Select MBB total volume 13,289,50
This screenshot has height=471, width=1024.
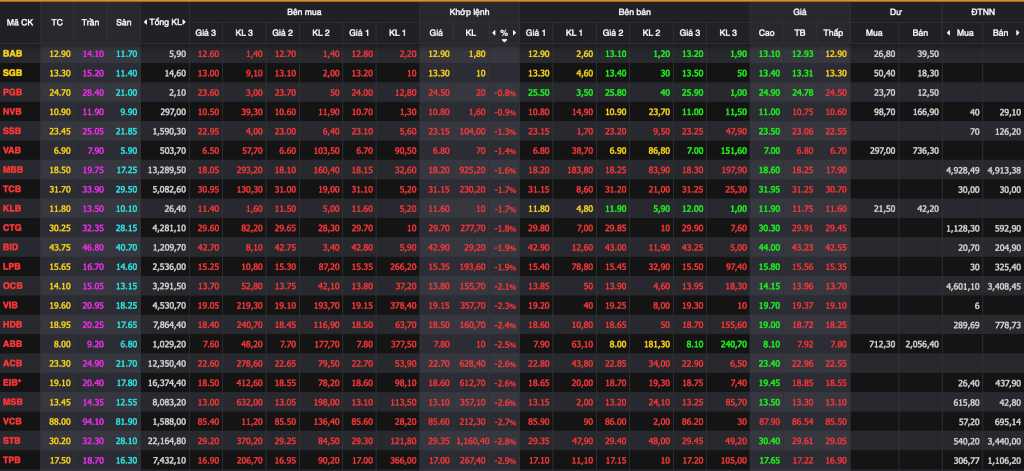click(167, 171)
